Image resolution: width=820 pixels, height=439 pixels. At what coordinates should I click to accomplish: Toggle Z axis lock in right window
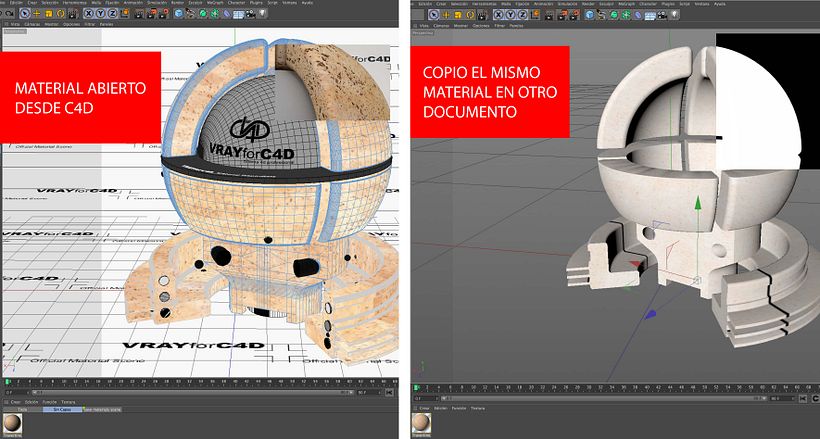(x=522, y=15)
